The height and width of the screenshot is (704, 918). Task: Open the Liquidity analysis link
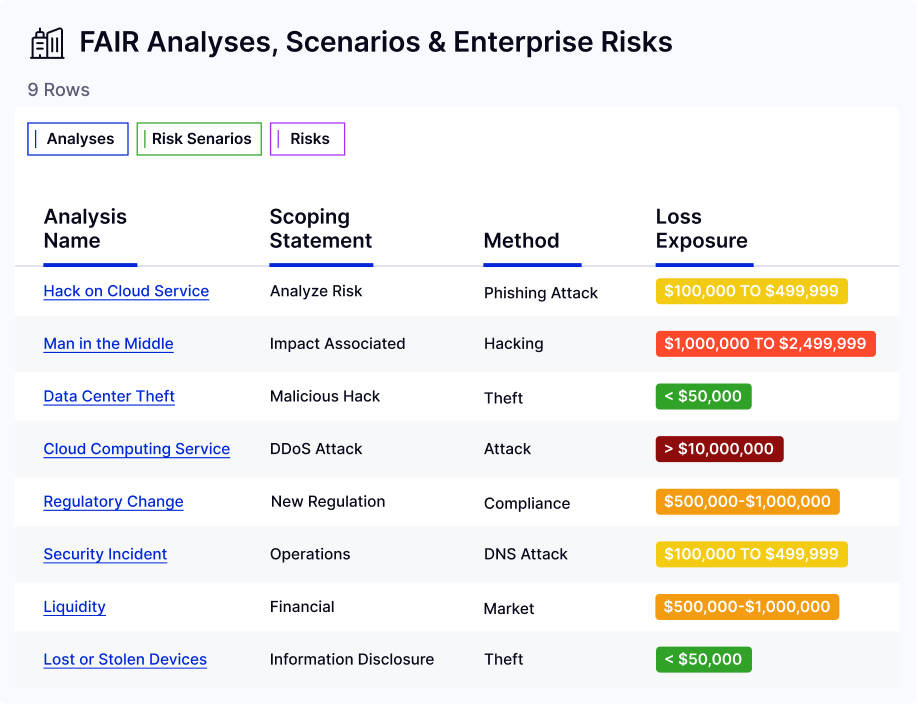click(74, 607)
